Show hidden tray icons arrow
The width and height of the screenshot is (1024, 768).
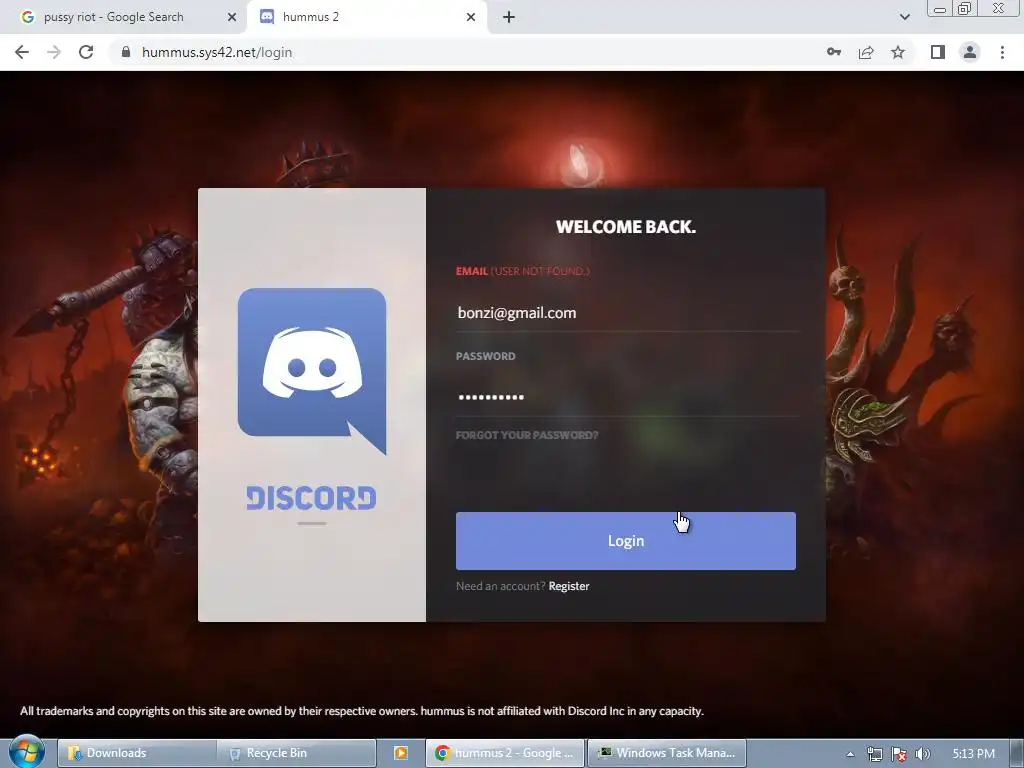click(850, 754)
